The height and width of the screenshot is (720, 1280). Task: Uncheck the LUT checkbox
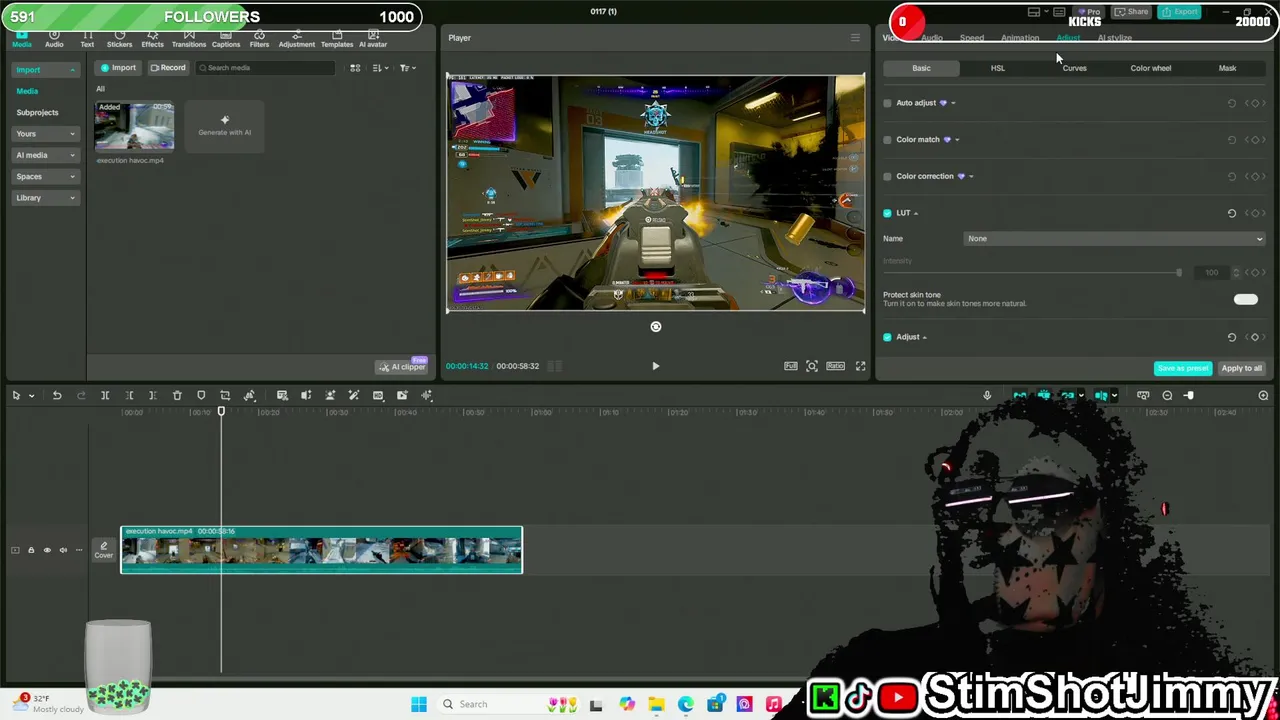887,213
